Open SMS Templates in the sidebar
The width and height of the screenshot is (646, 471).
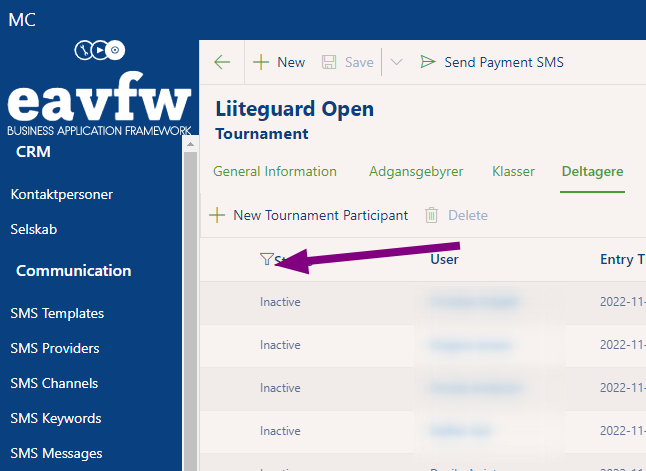point(57,314)
